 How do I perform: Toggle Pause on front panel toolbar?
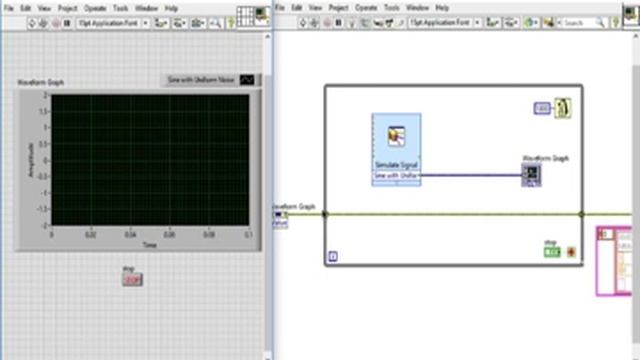click(67, 23)
